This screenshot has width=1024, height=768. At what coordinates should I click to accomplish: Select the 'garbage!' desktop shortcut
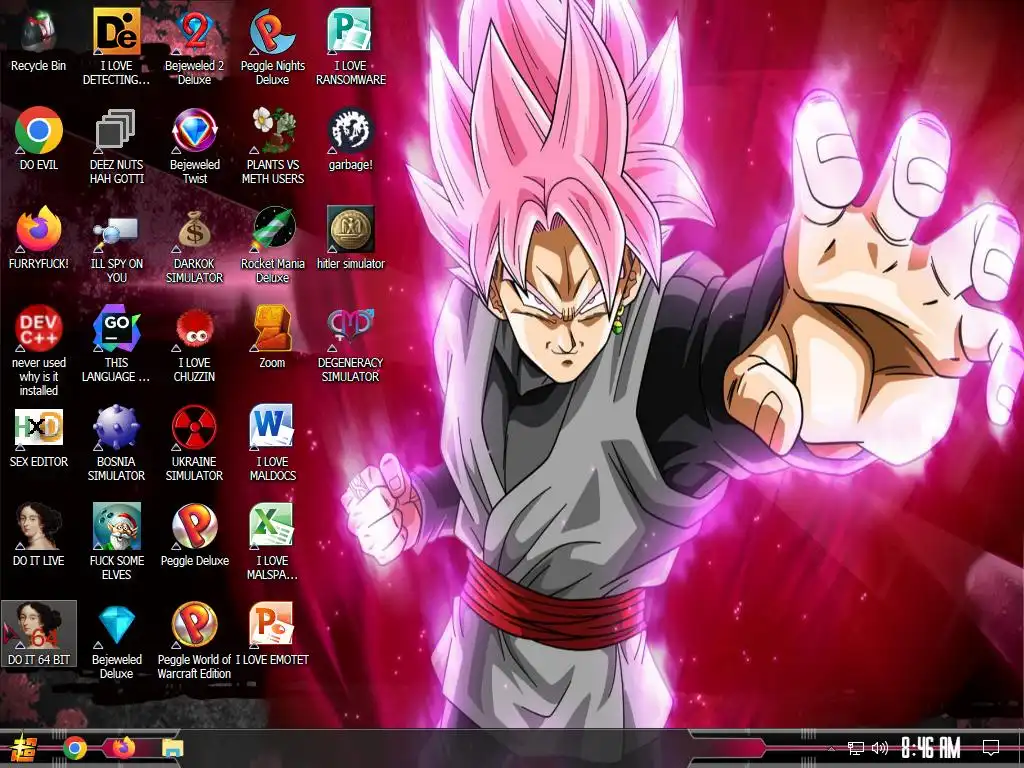click(x=351, y=139)
